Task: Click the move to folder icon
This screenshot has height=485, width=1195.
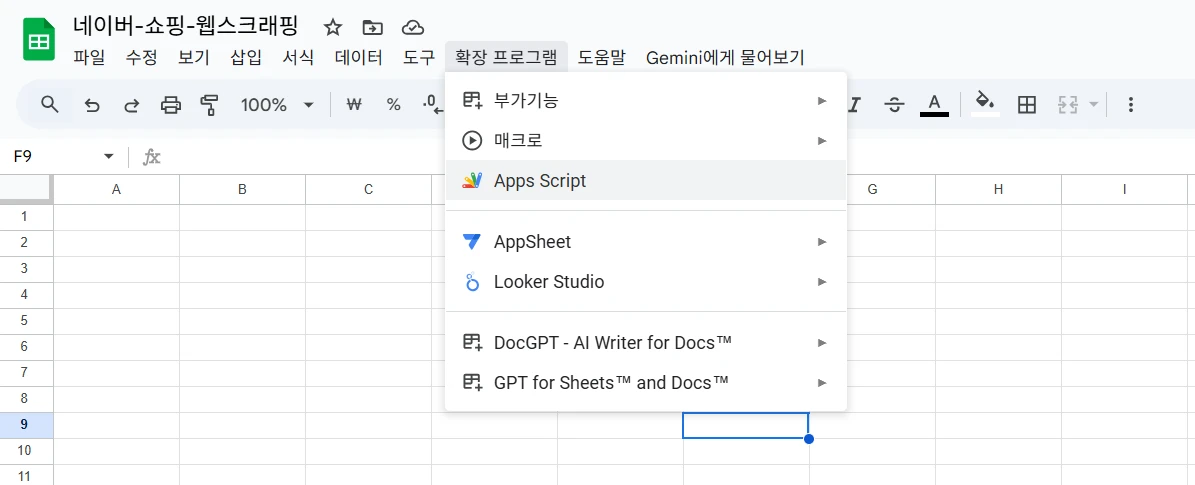Action: pos(372,27)
